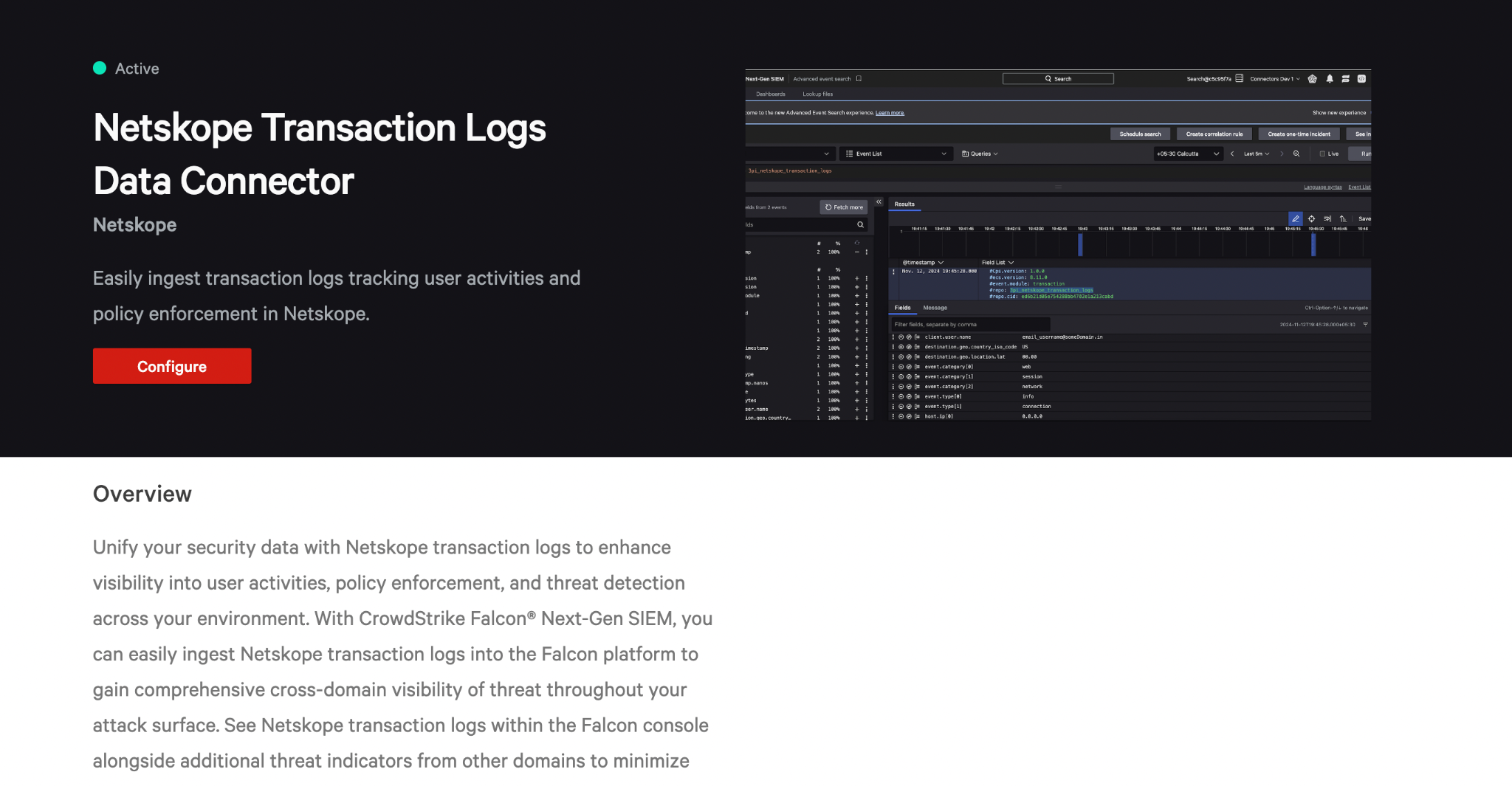The width and height of the screenshot is (1512, 786).
Task: Toggle include on the host.ip[0] field
Action: click(909, 416)
